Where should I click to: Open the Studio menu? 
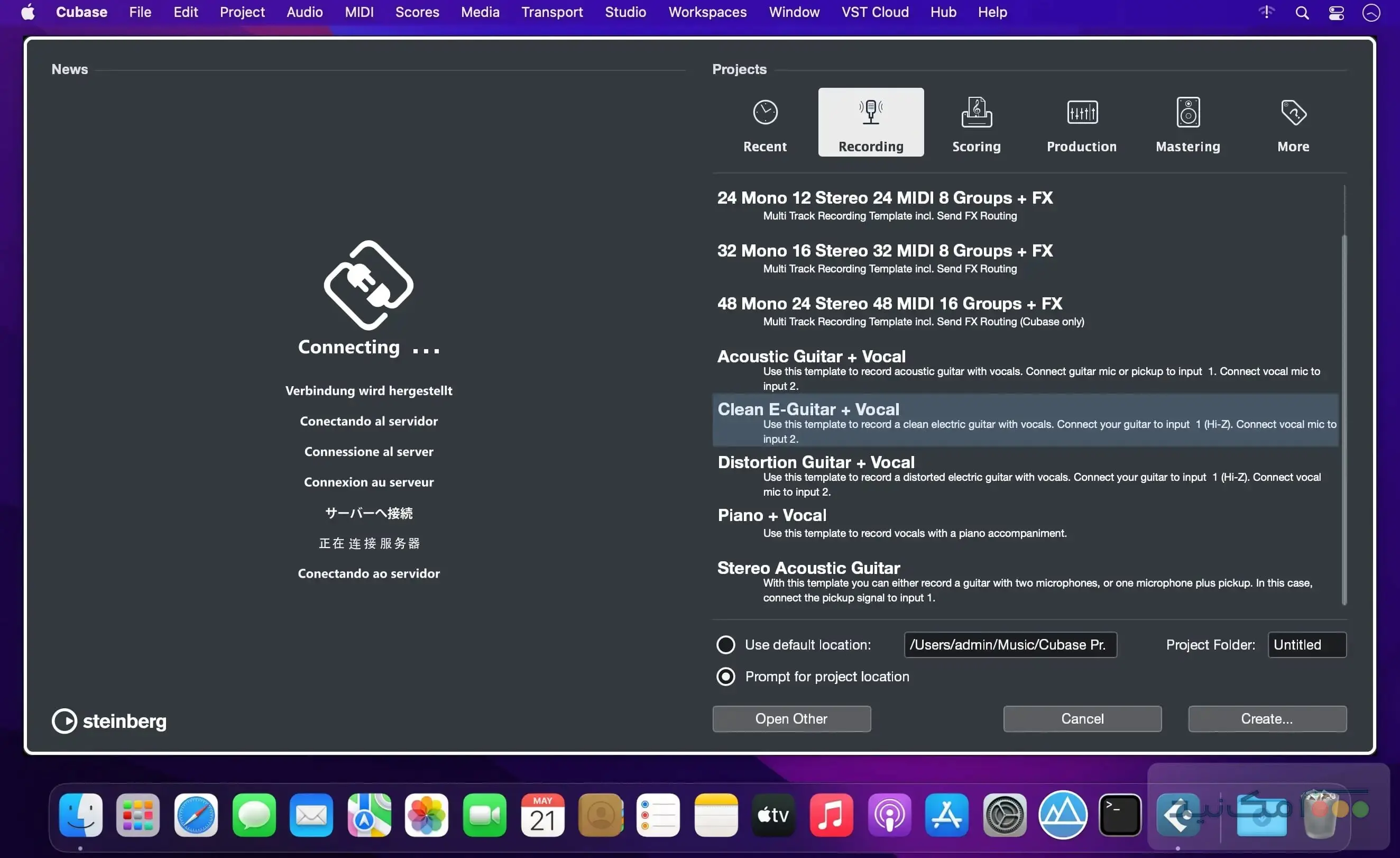[x=625, y=12]
